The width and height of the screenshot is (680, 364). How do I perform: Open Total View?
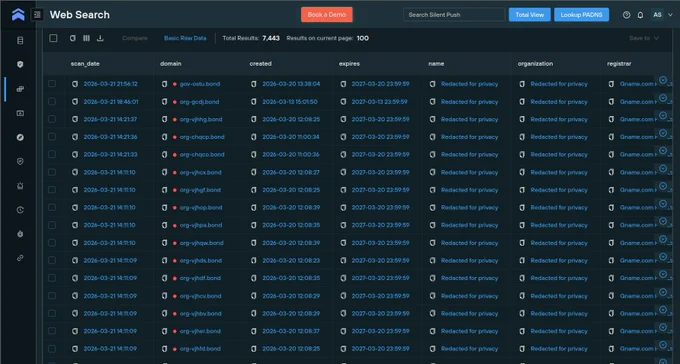coord(530,15)
